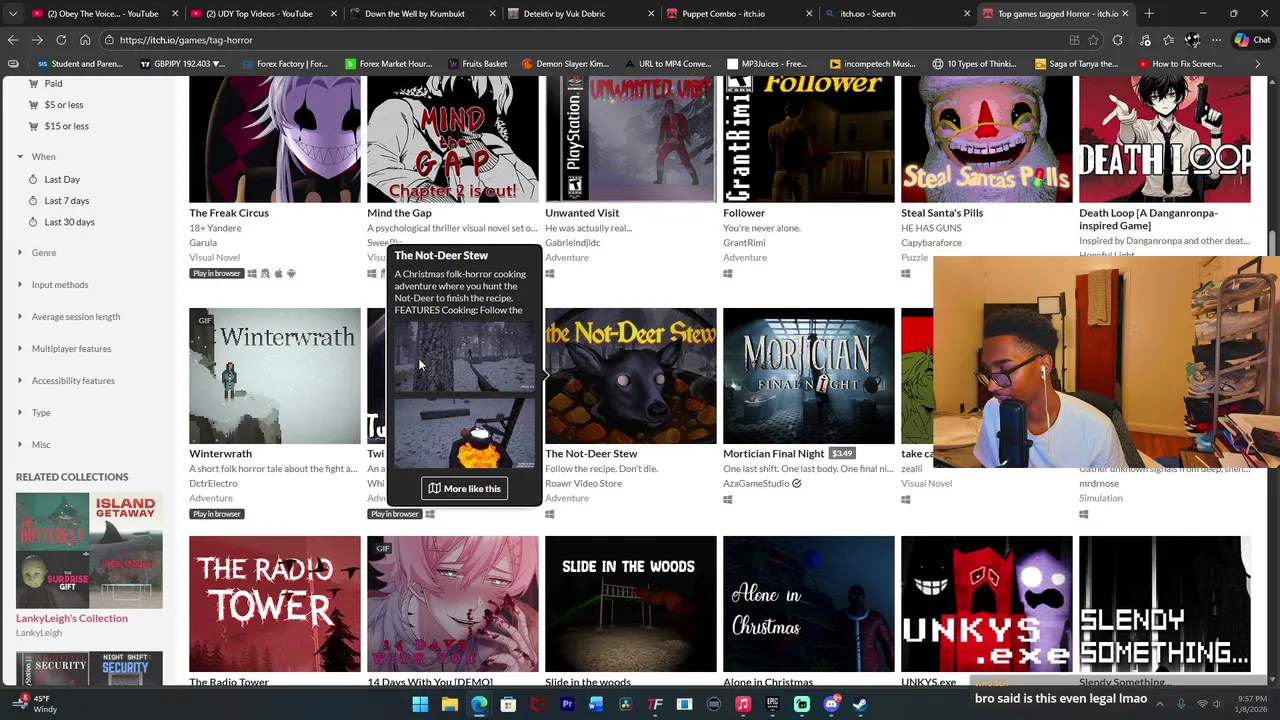
Task: Filter by $15 or less
Action: pos(66,126)
